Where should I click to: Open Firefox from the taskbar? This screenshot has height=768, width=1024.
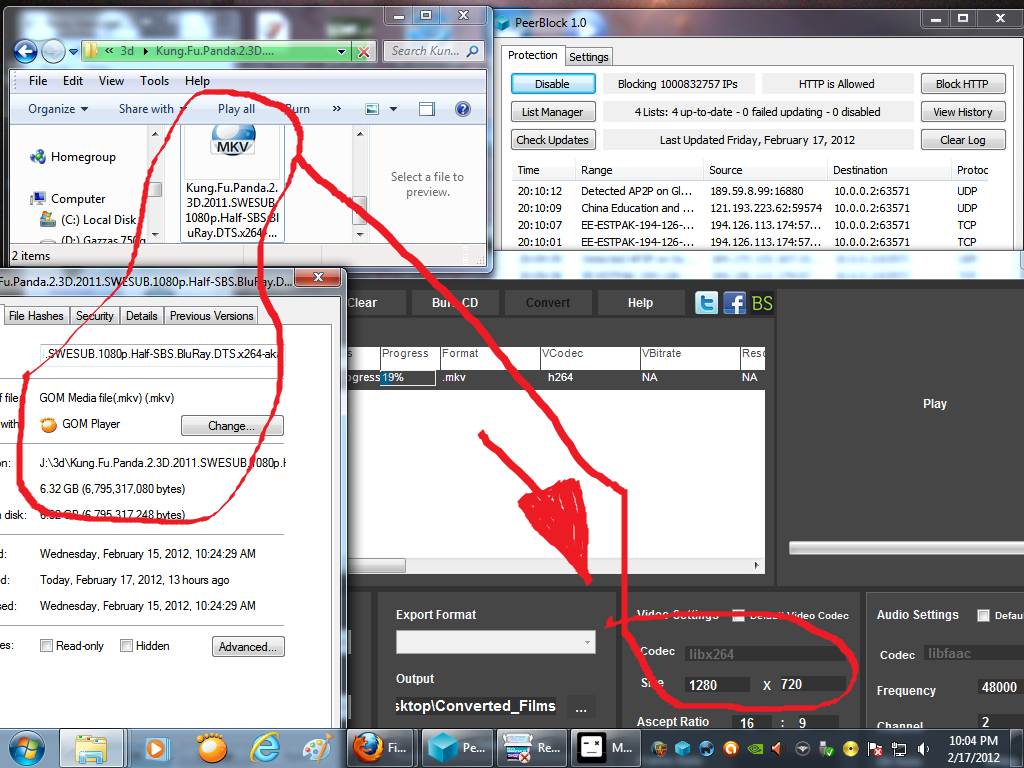381,747
